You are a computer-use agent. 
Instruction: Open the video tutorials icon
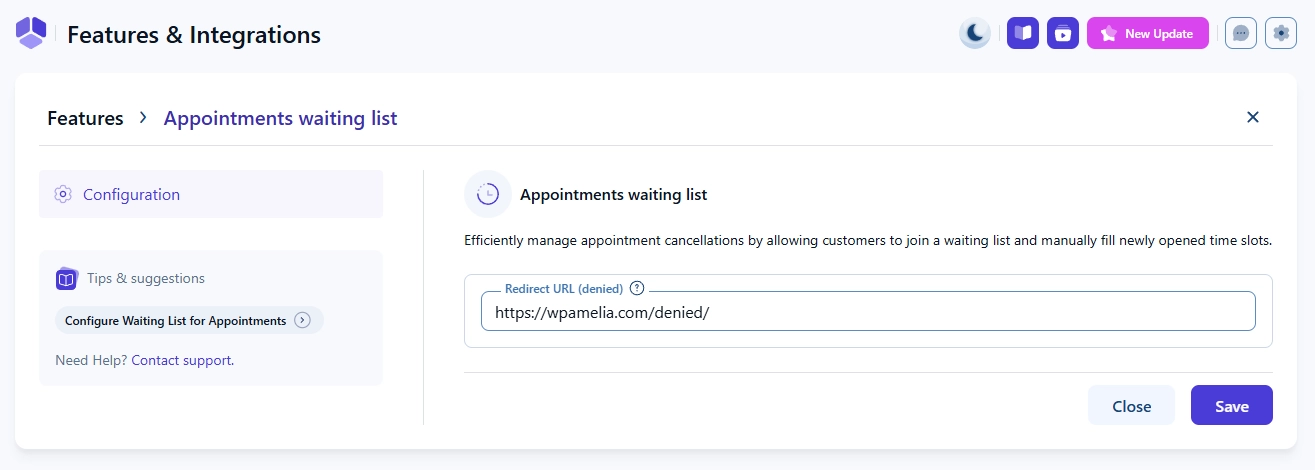click(1062, 33)
